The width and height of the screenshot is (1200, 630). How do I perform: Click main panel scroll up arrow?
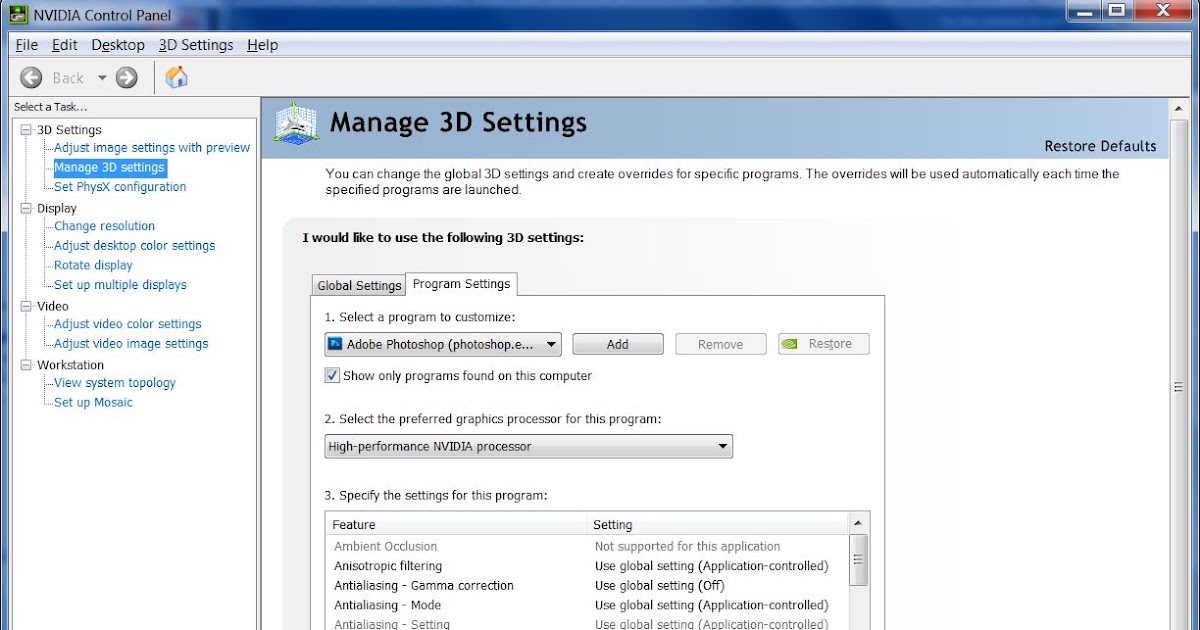click(1177, 106)
